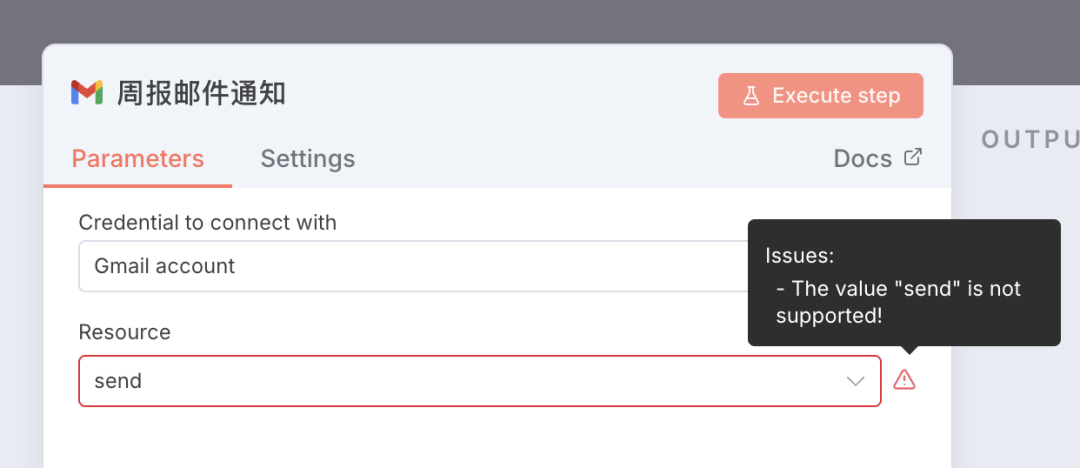Switch to the Parameters tab

click(138, 159)
